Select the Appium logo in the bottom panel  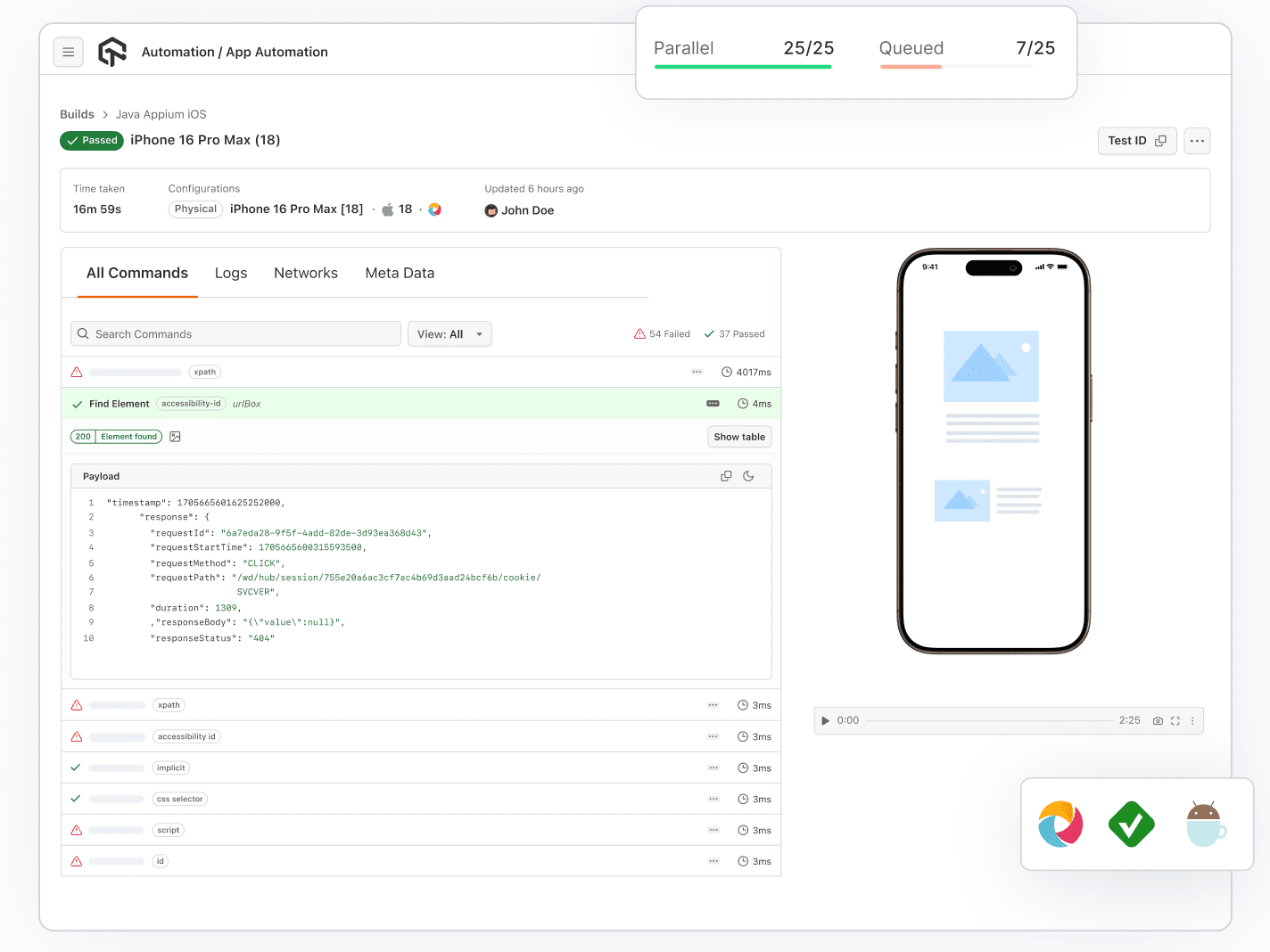click(1060, 825)
